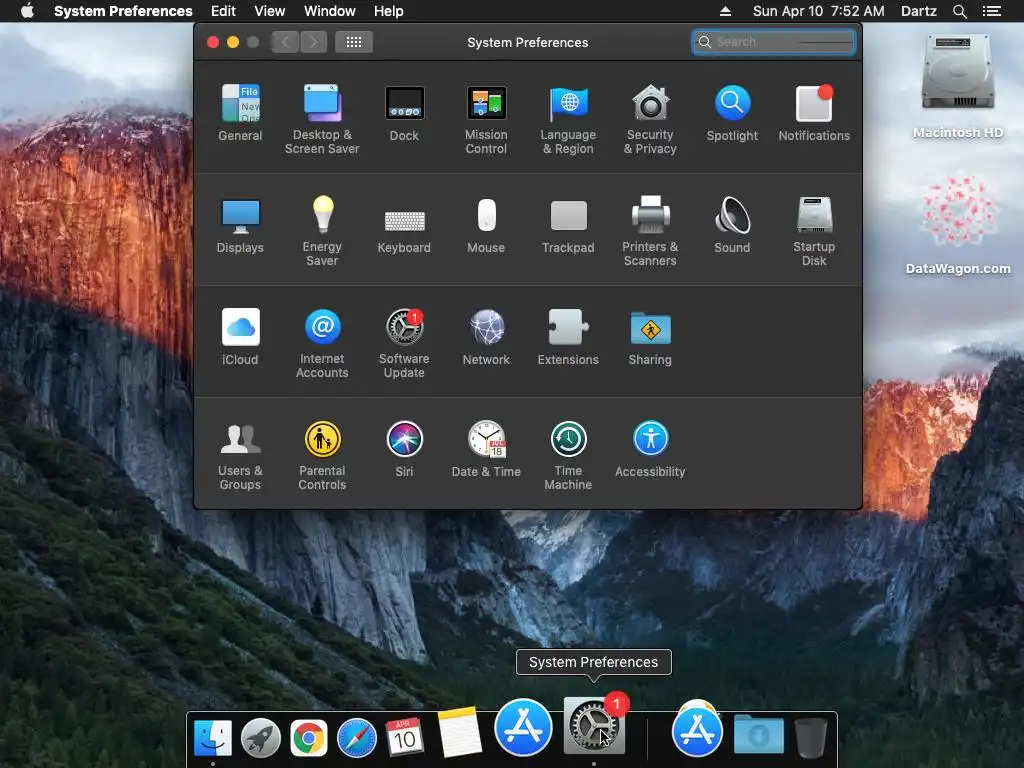Open Spotlight search from the menu bar
This screenshot has height=768, width=1024.
(x=959, y=11)
